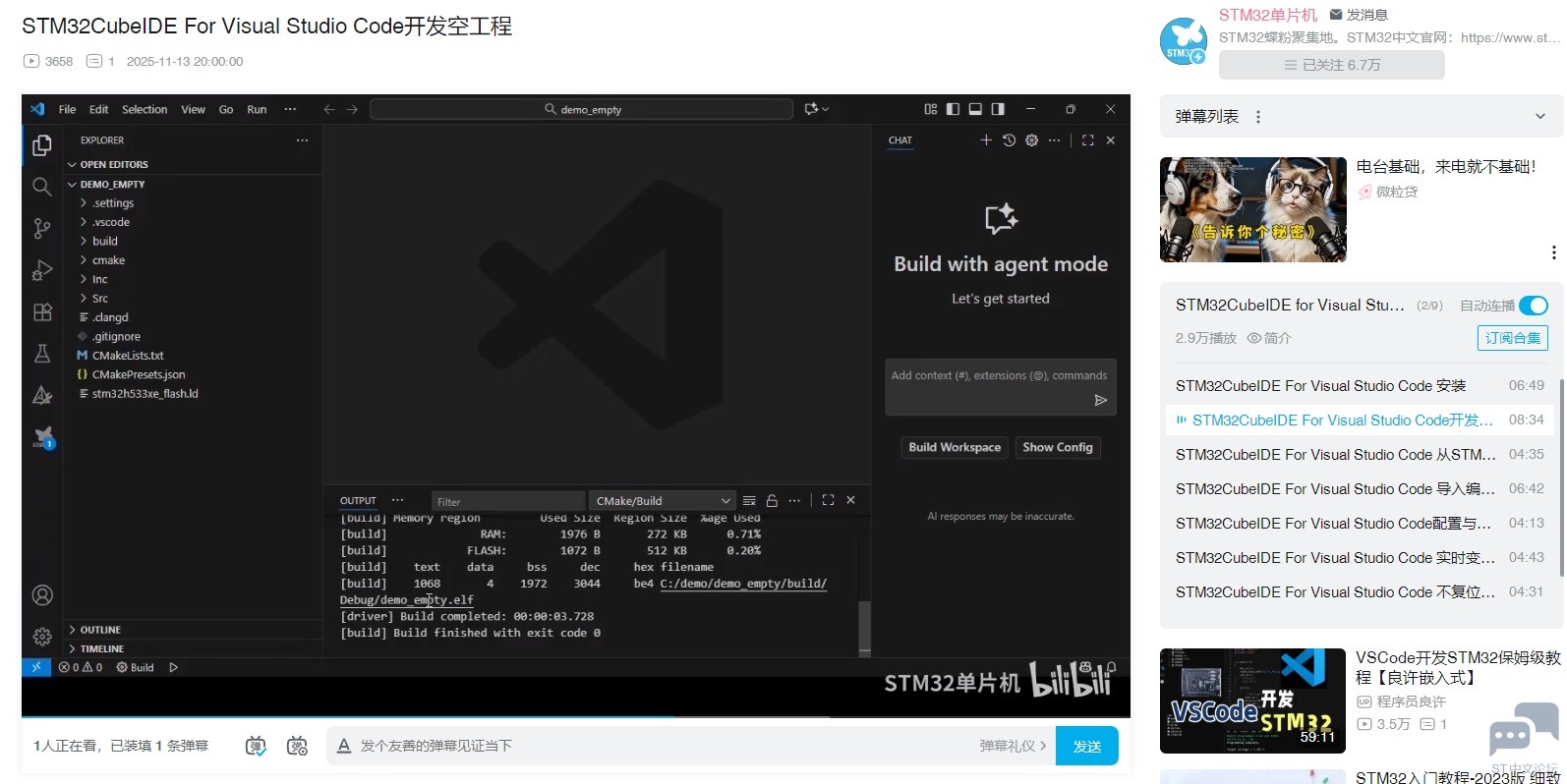
Task: Open the Search view in activity bar
Action: [x=41, y=187]
